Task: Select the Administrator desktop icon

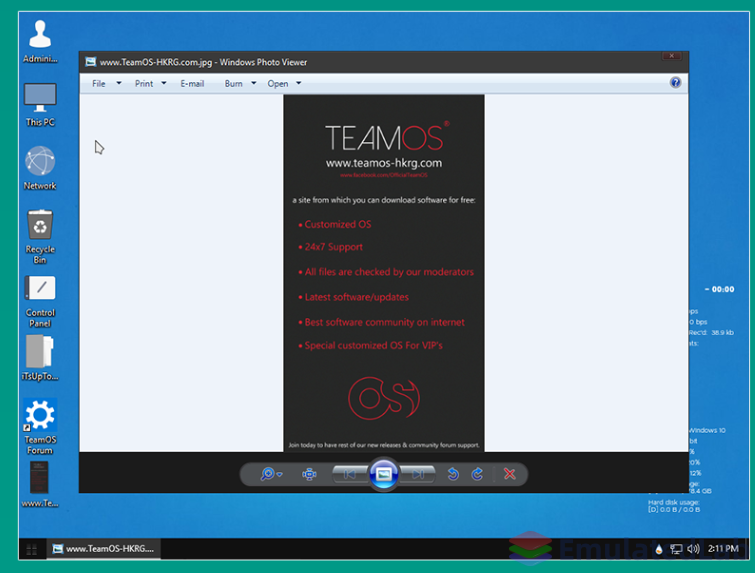Action: coord(40,41)
